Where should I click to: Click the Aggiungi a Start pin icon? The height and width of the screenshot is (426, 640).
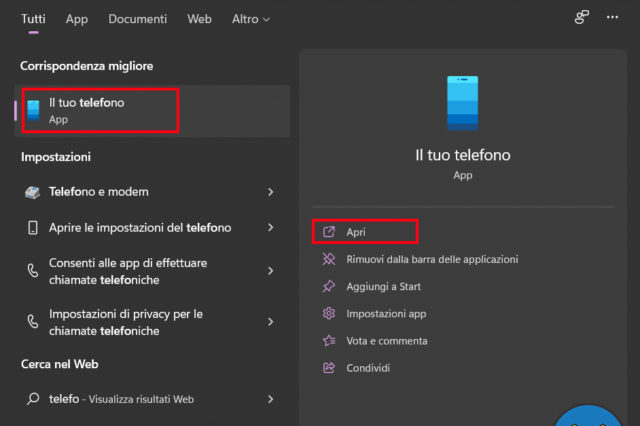point(329,286)
